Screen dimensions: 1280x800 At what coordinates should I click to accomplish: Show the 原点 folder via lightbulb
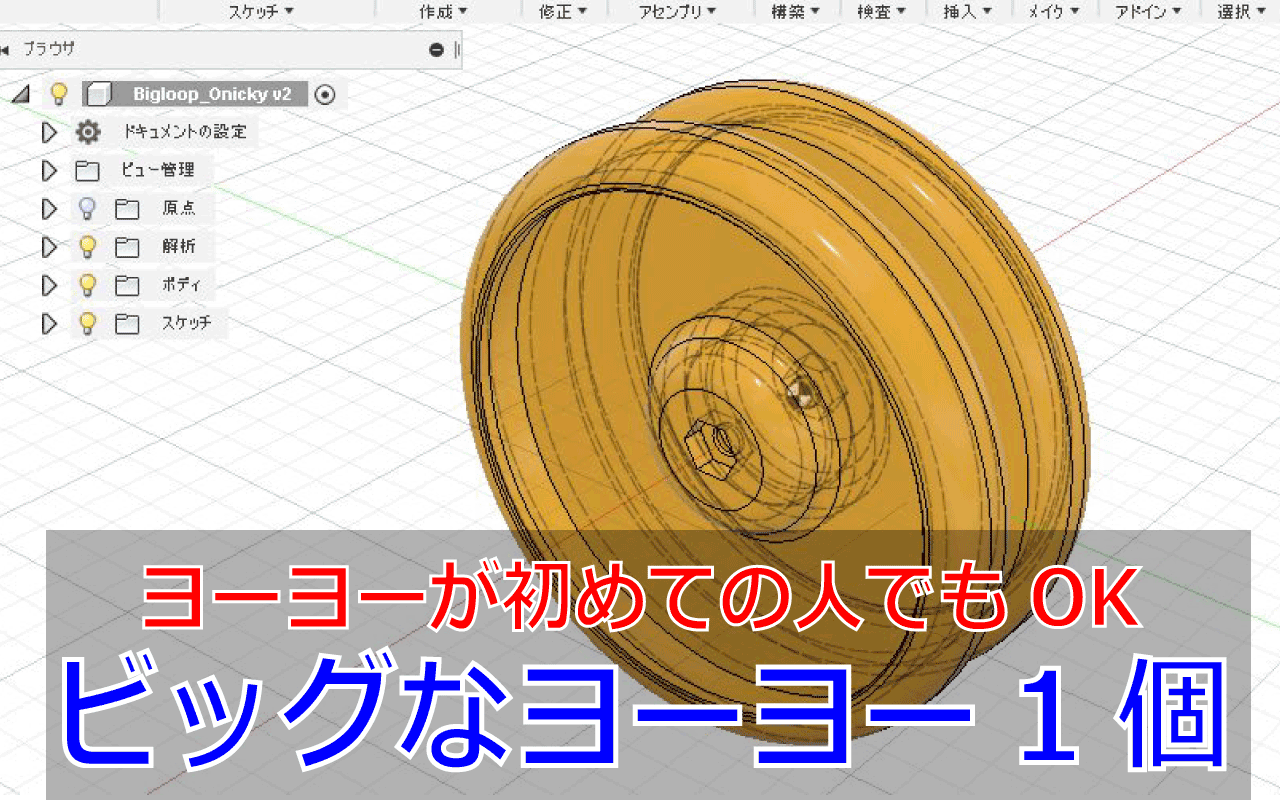pos(87,208)
